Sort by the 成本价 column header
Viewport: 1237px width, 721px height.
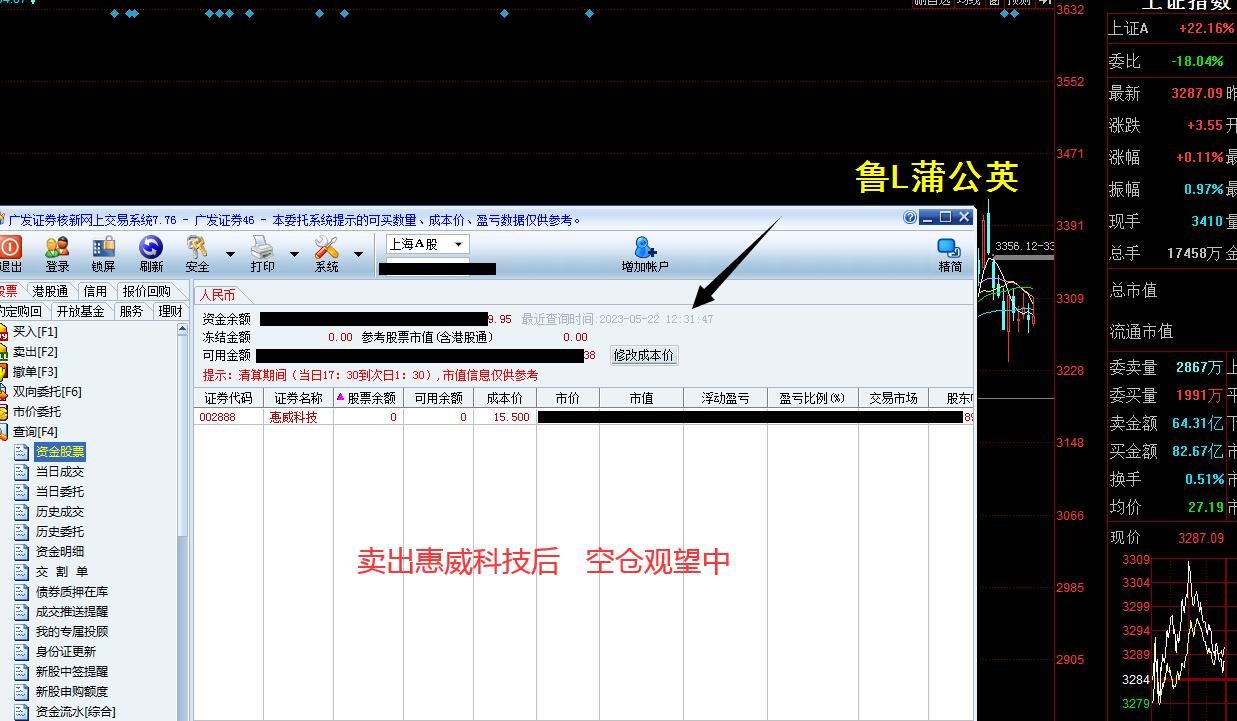coord(504,398)
